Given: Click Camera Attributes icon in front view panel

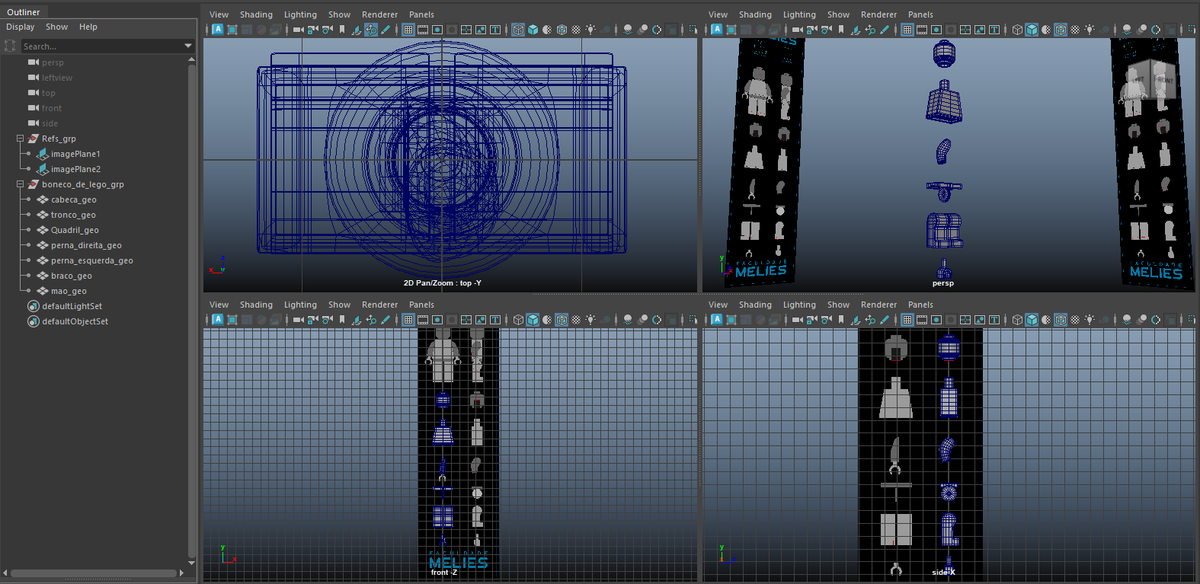Looking at the screenshot, I should (x=327, y=320).
